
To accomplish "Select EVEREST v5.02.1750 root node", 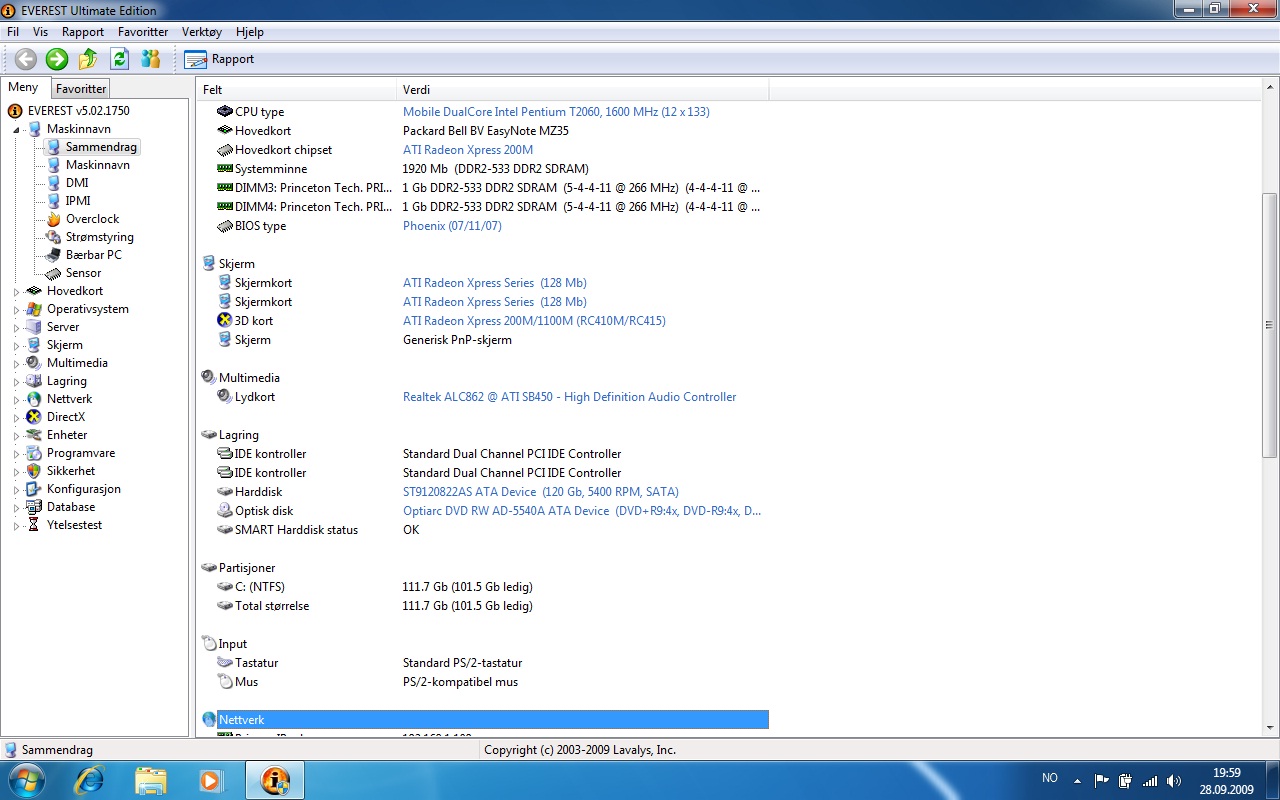I will point(78,111).
